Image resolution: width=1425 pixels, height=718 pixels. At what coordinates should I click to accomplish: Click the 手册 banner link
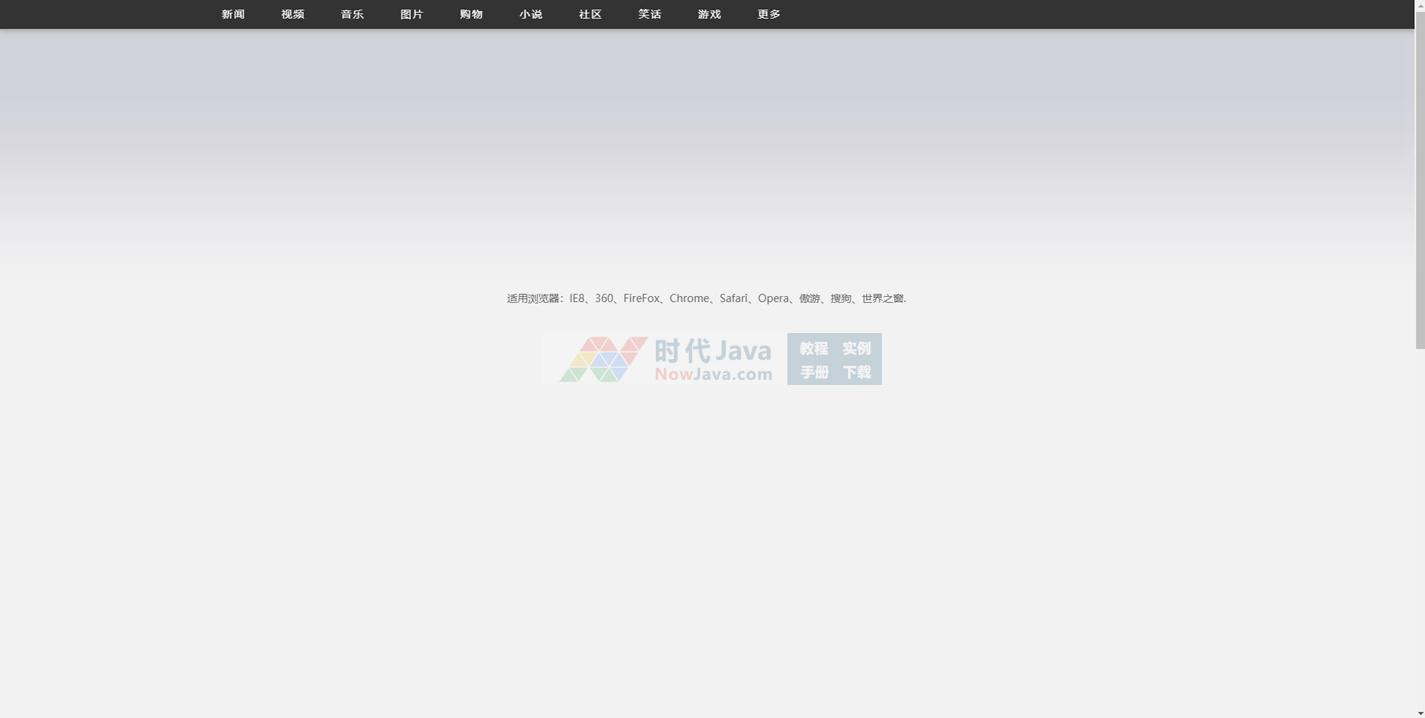point(813,372)
